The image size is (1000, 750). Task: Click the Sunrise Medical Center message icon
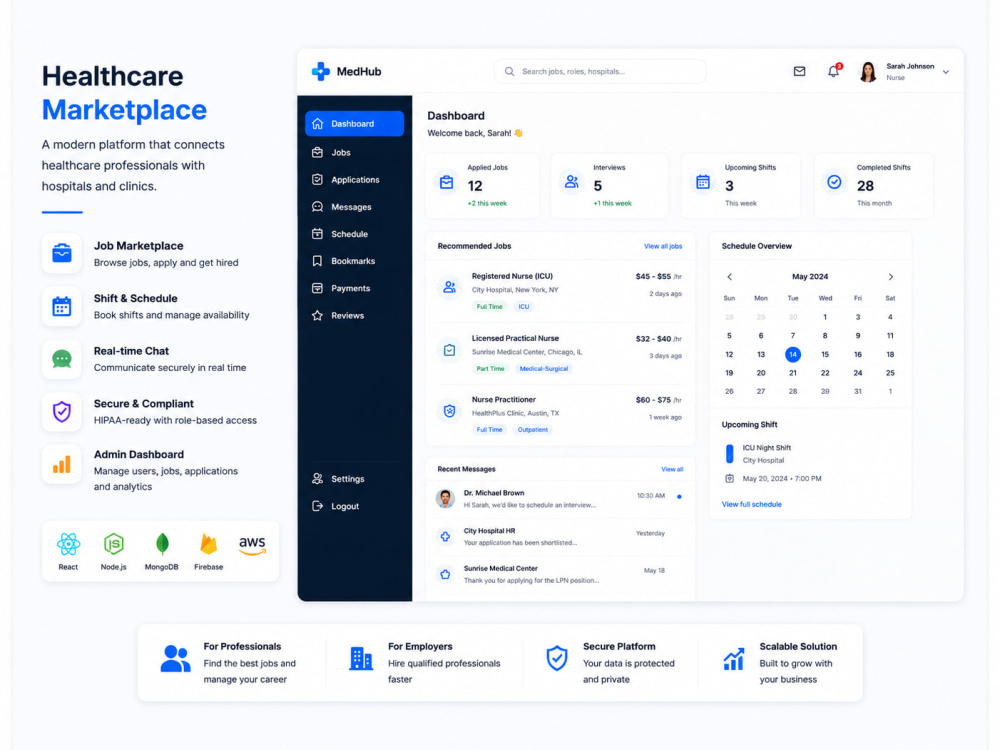(x=445, y=575)
